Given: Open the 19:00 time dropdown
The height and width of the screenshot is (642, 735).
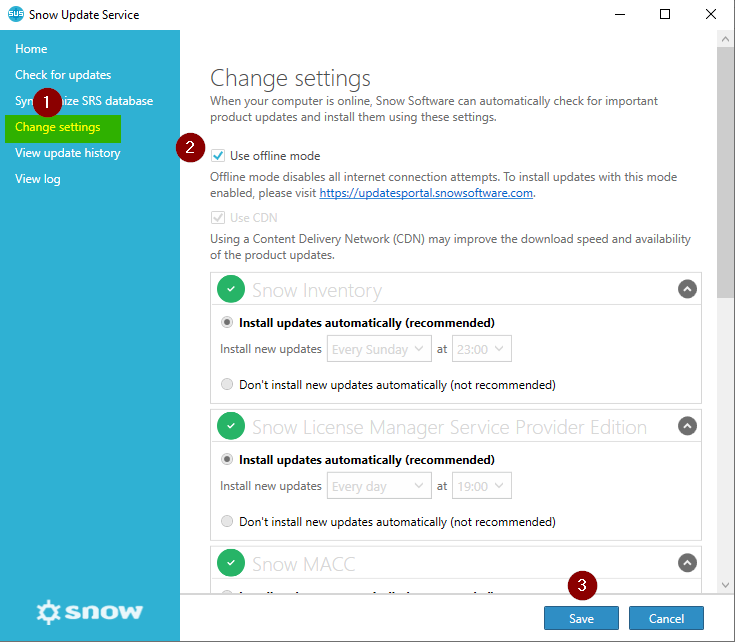Looking at the screenshot, I should (x=481, y=486).
